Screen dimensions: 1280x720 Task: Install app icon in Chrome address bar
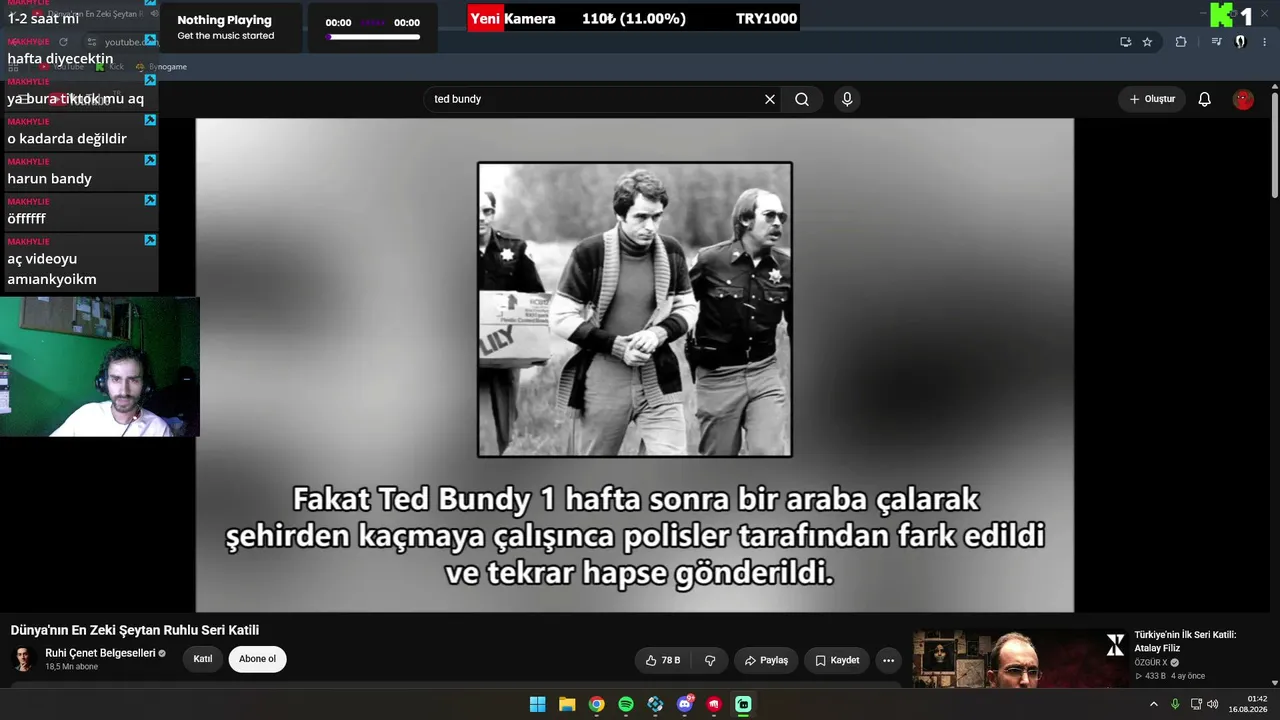click(x=1125, y=42)
